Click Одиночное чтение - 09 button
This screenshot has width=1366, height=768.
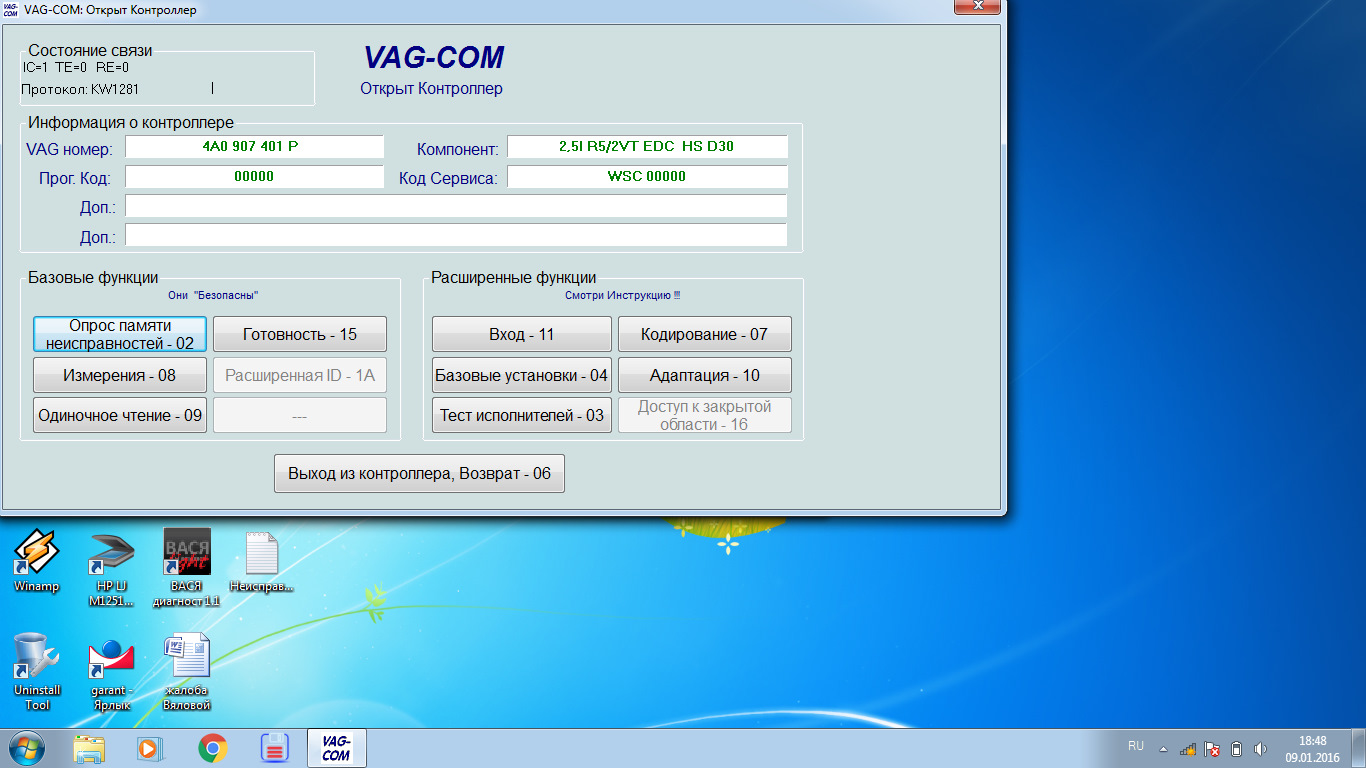[x=120, y=415]
